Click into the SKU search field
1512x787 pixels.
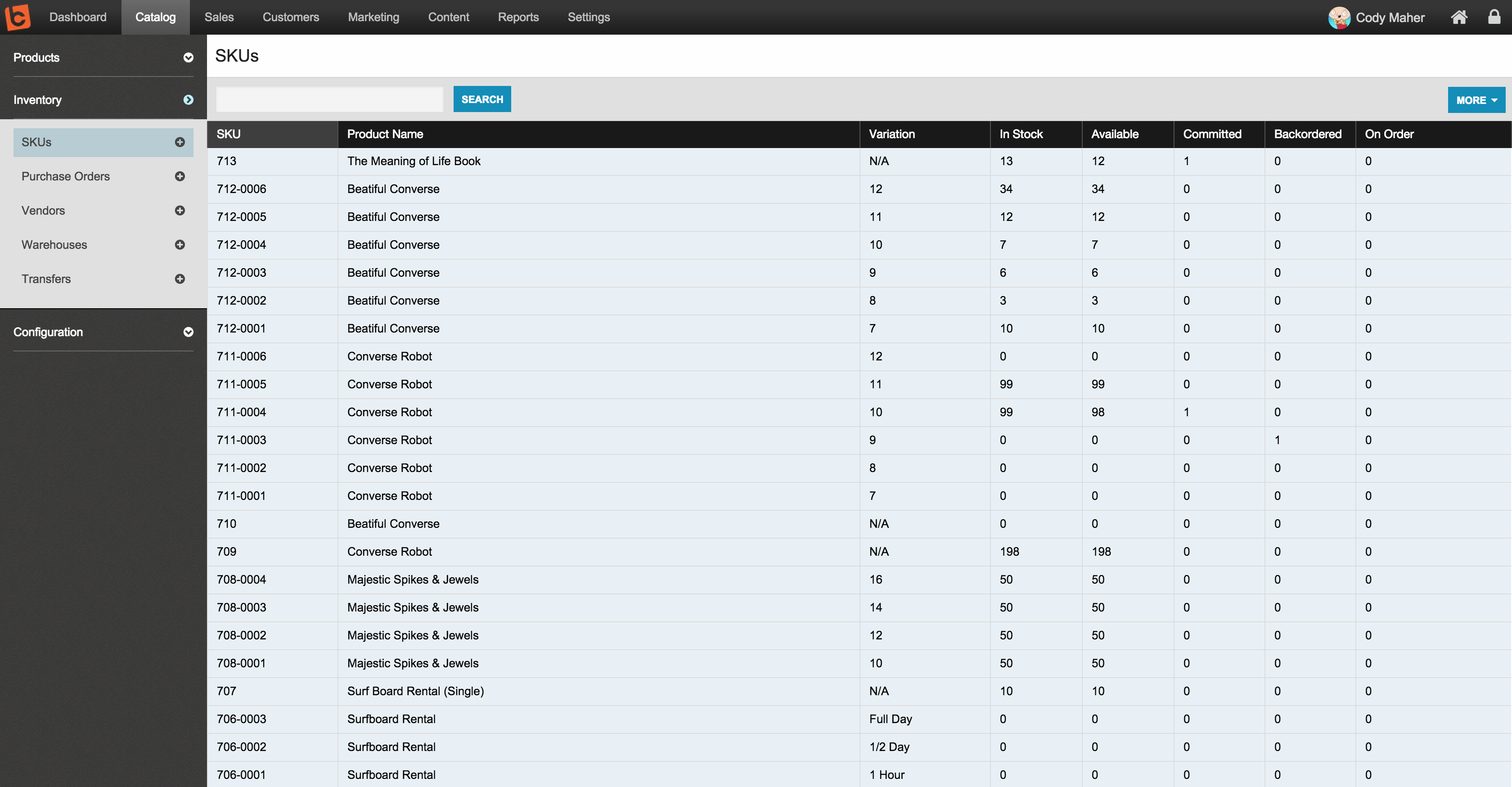click(330, 99)
